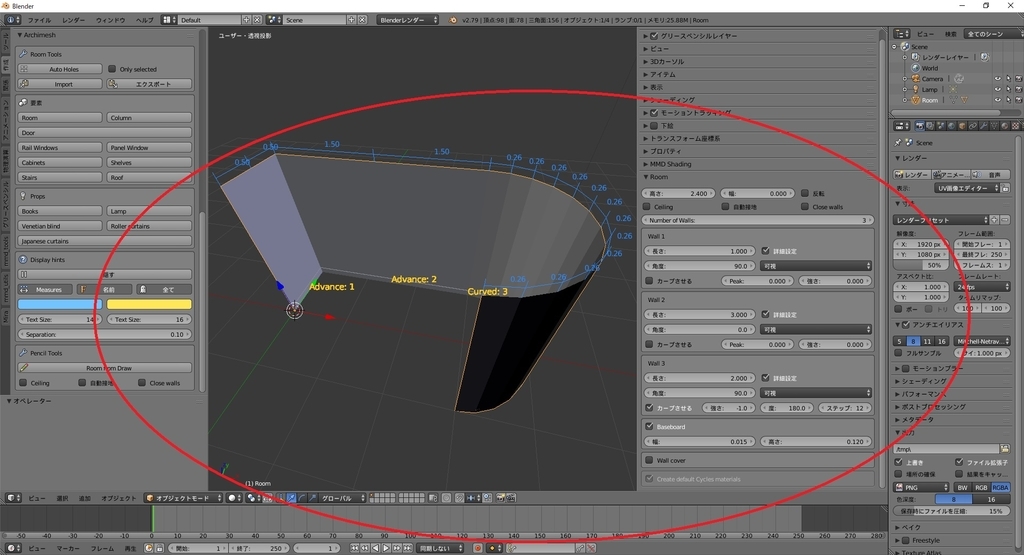
Task: Click the render properties camera tab icon
Action: coord(920,126)
